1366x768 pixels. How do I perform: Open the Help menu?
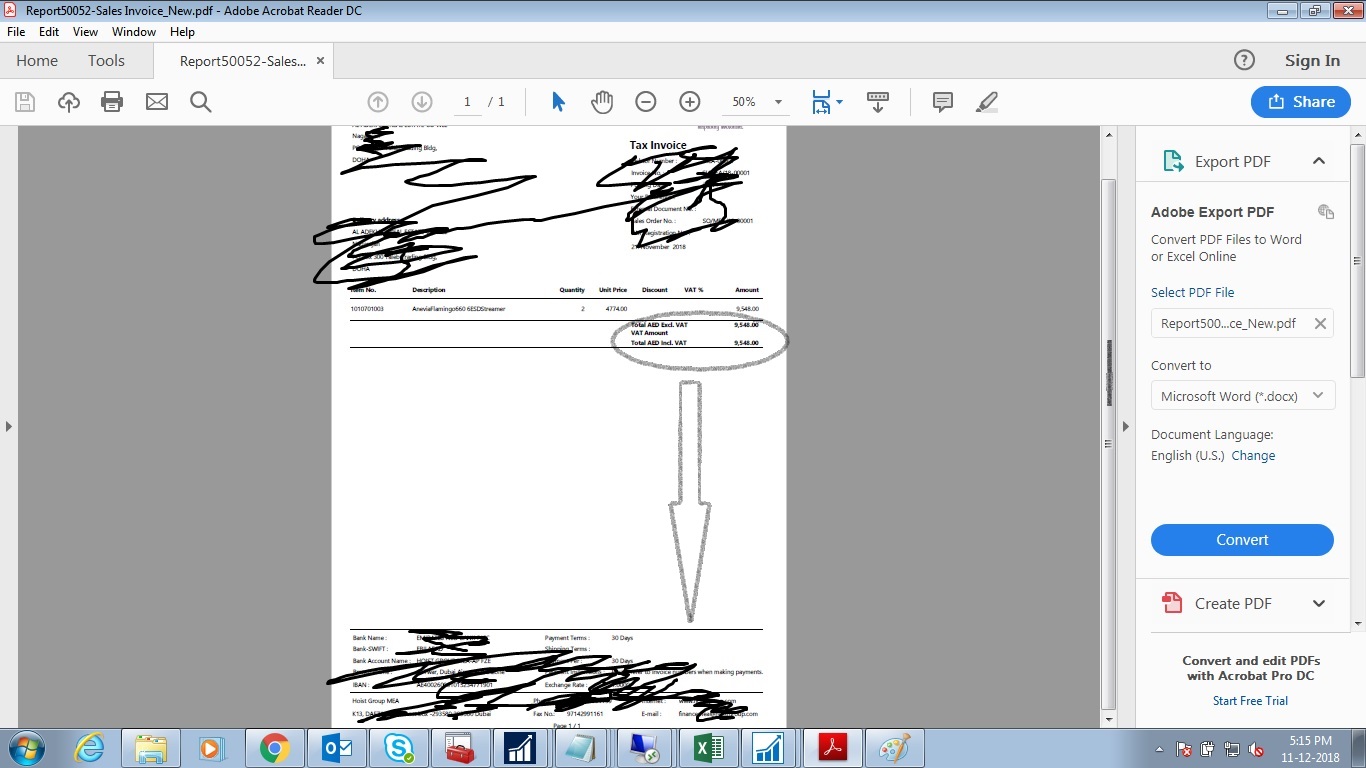[x=182, y=32]
